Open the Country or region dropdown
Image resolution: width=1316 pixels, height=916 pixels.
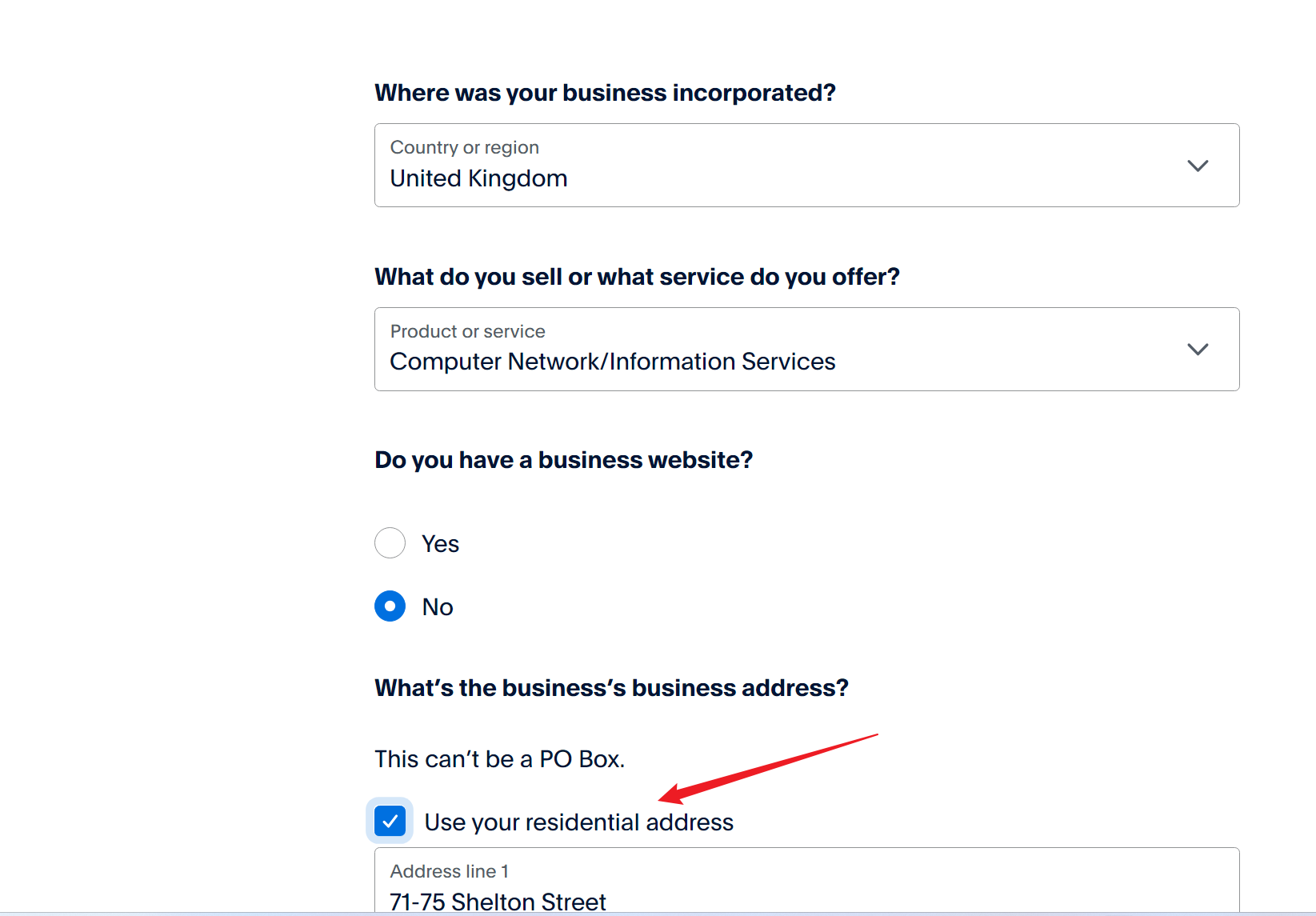[806, 166]
